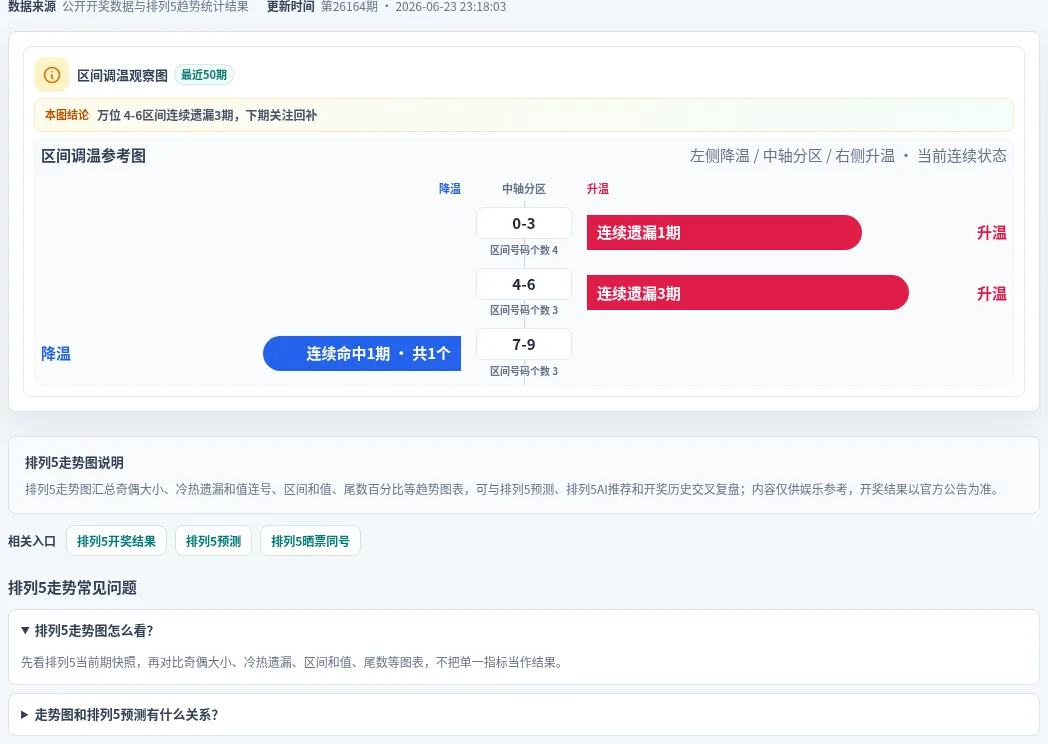Click the 相关入口 label
Image resolution: width=1048 pixels, height=744 pixels.
[32, 541]
